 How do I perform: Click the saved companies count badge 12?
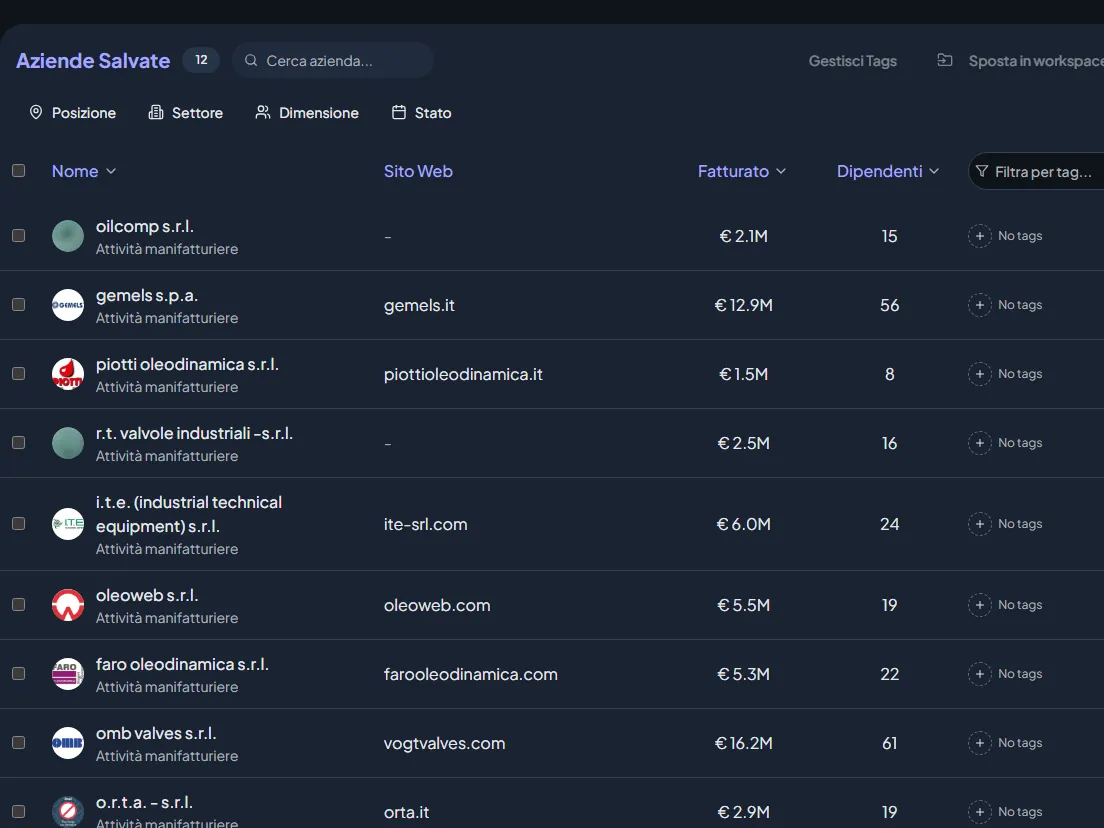(x=201, y=60)
